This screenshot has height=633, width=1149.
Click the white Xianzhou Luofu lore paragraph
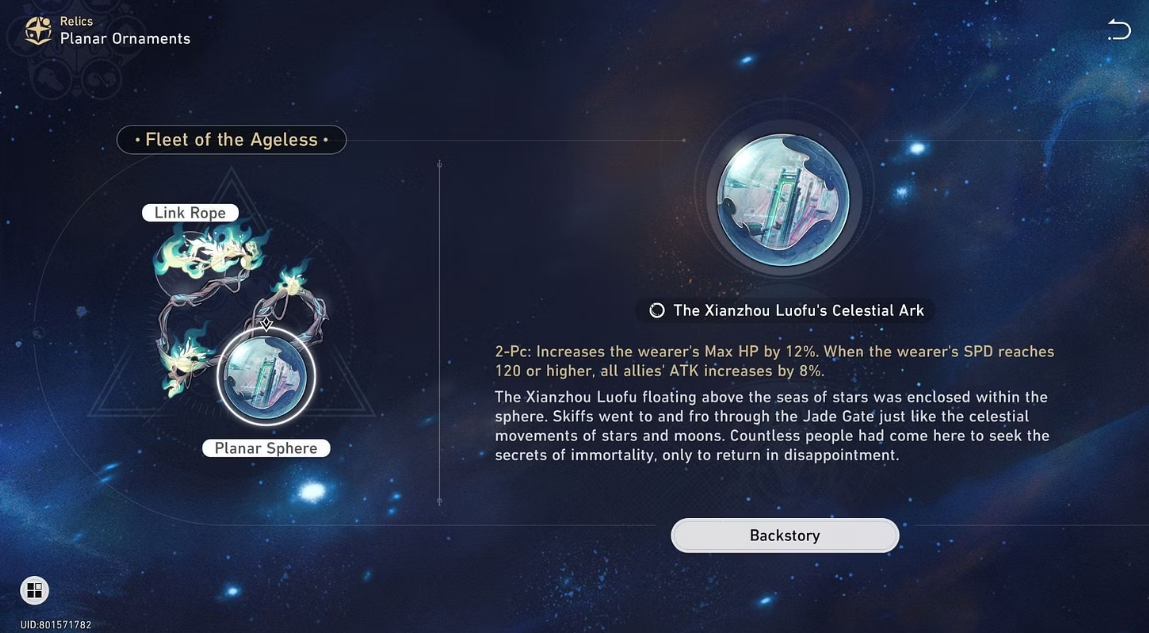pos(772,426)
